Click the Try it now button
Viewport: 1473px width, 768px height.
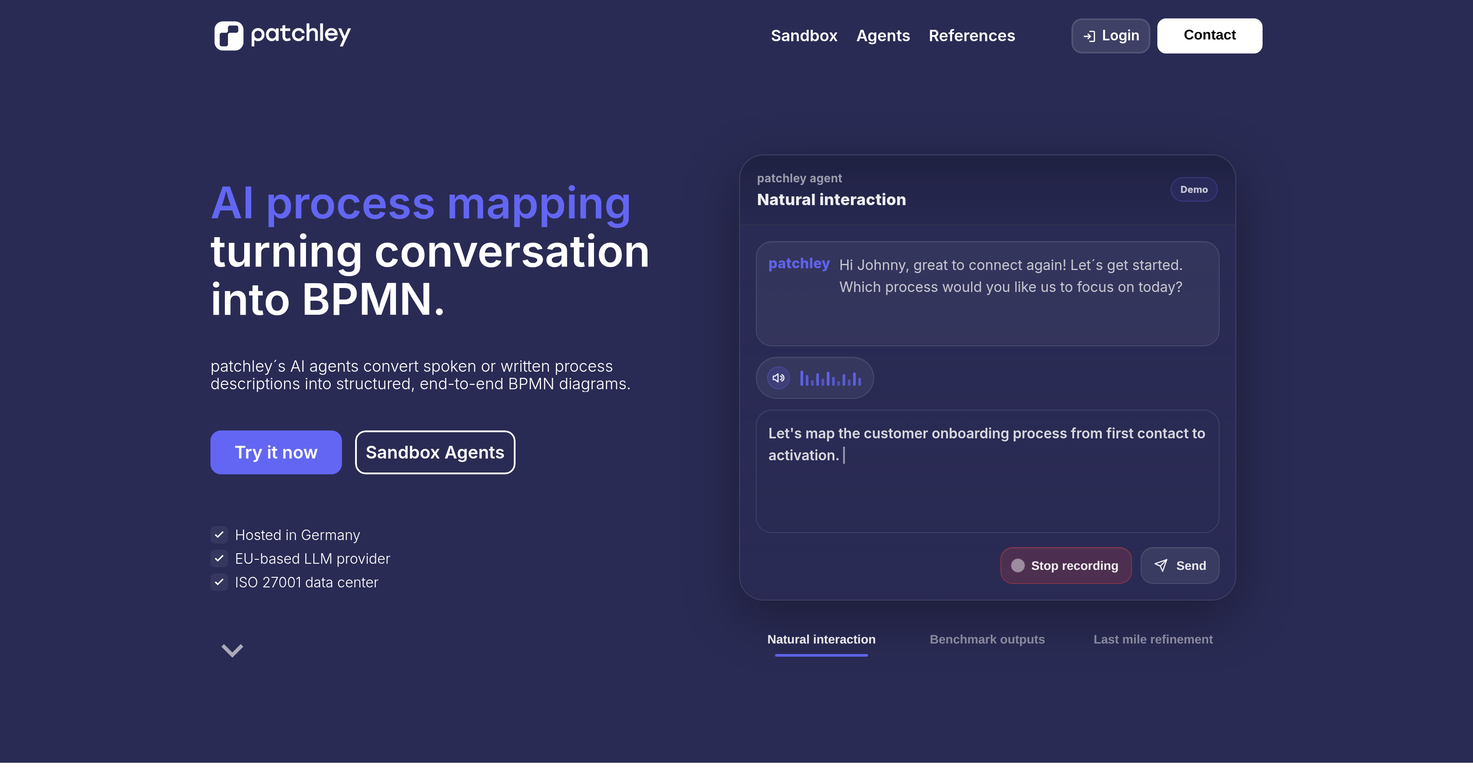coord(275,452)
